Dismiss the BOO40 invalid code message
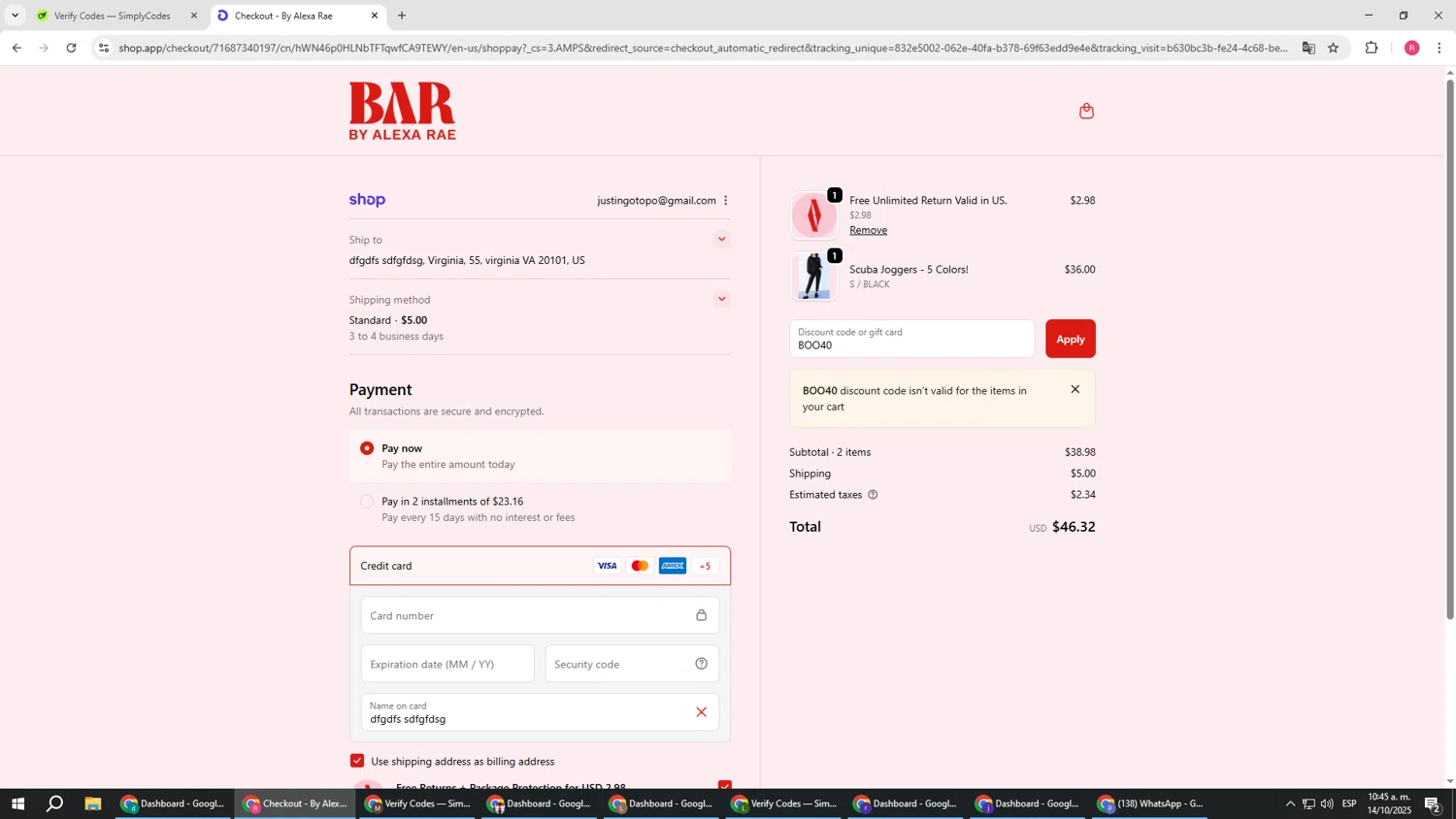The image size is (1456, 819). click(1075, 389)
